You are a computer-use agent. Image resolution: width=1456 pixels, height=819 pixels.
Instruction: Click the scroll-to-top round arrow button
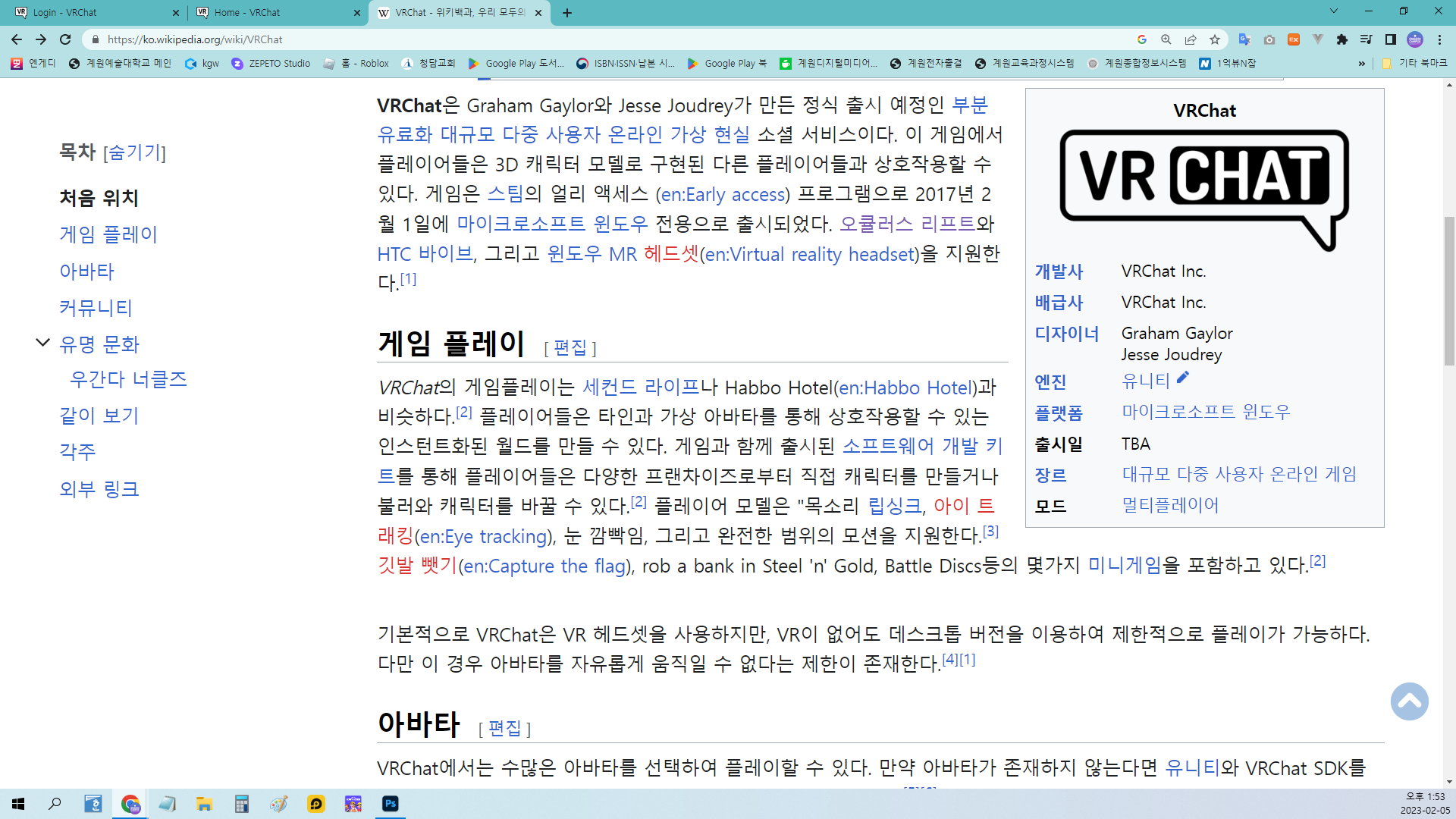tap(1409, 701)
